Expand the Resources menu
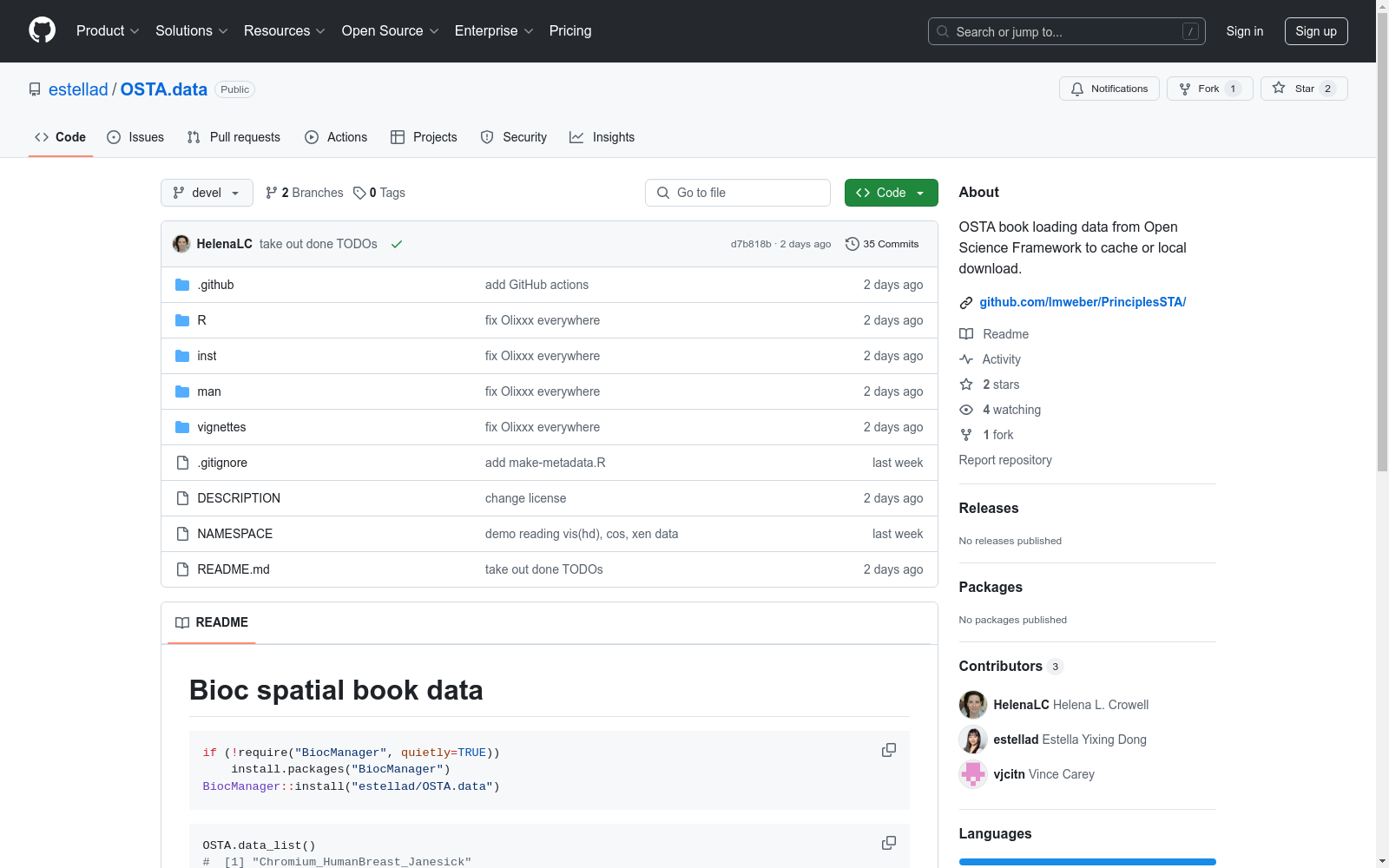The width and height of the screenshot is (1389, 868). click(x=285, y=31)
